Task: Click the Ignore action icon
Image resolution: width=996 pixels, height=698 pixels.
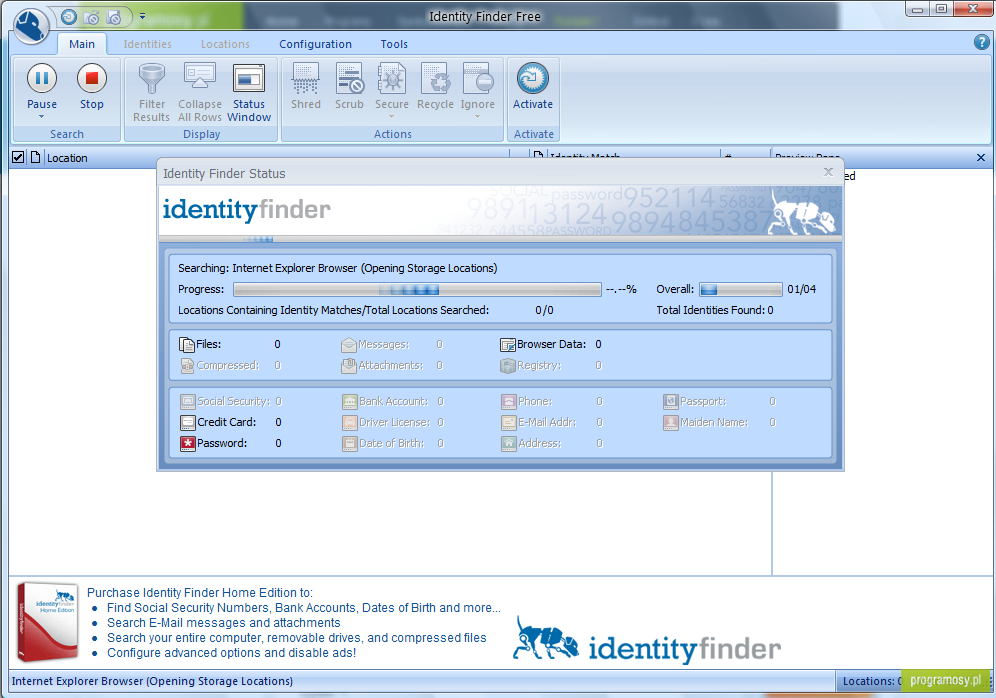Action: tap(478, 79)
